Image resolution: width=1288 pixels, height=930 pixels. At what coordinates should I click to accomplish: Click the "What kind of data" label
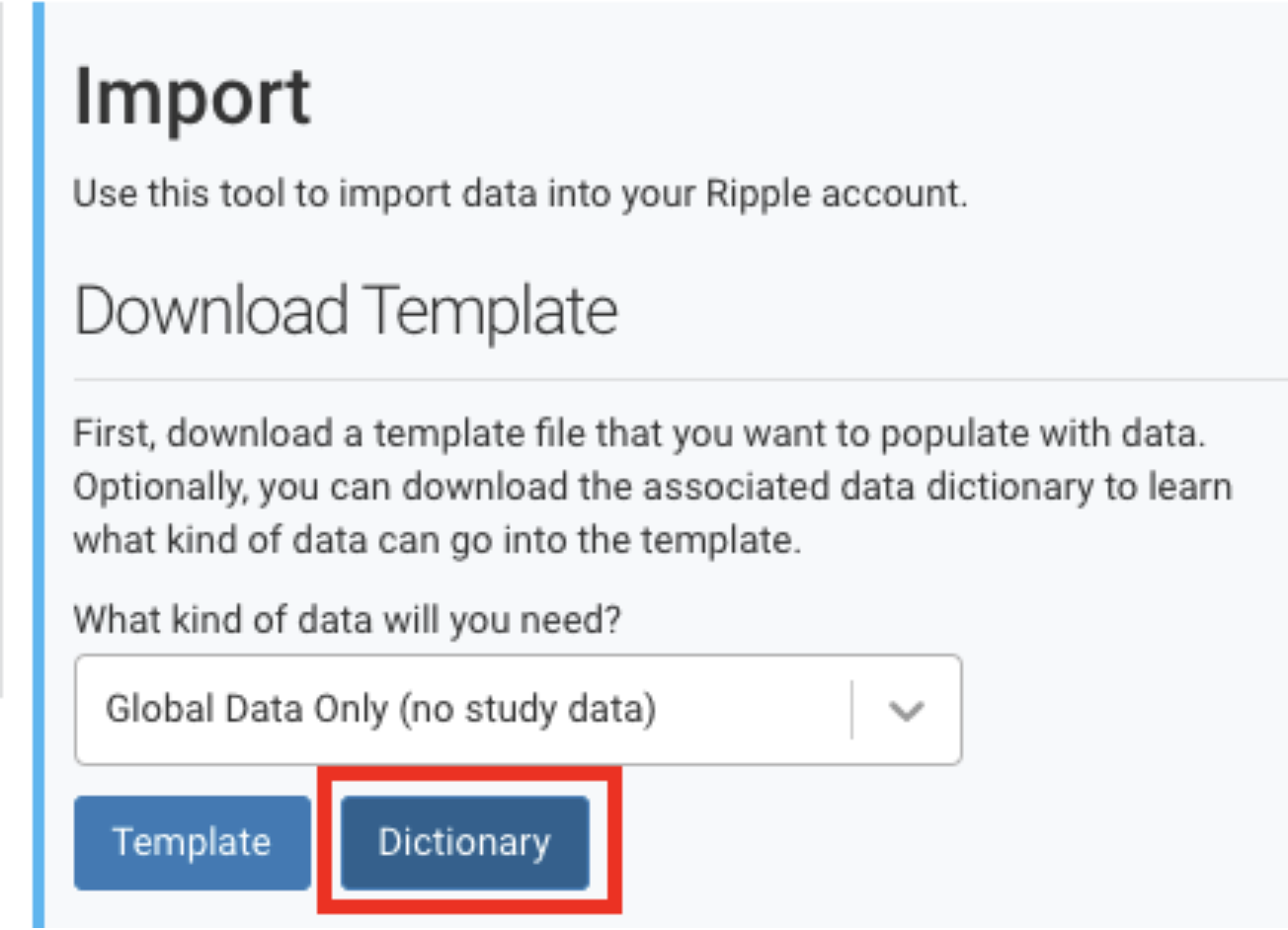pos(347,620)
